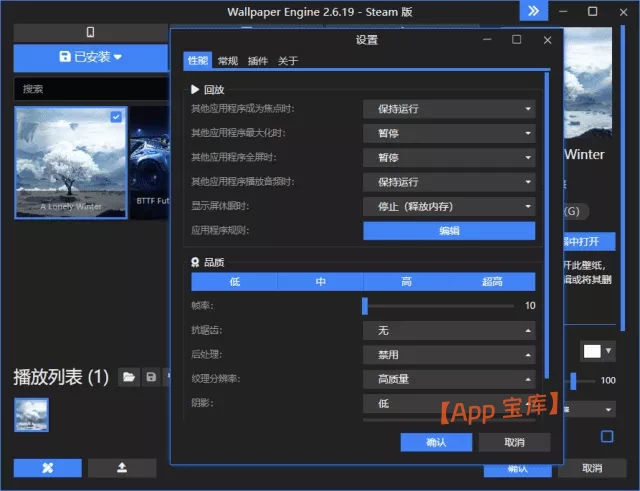Toggle the checkmark on A Lonely Winter
This screenshot has width=640, height=491.
116,117
